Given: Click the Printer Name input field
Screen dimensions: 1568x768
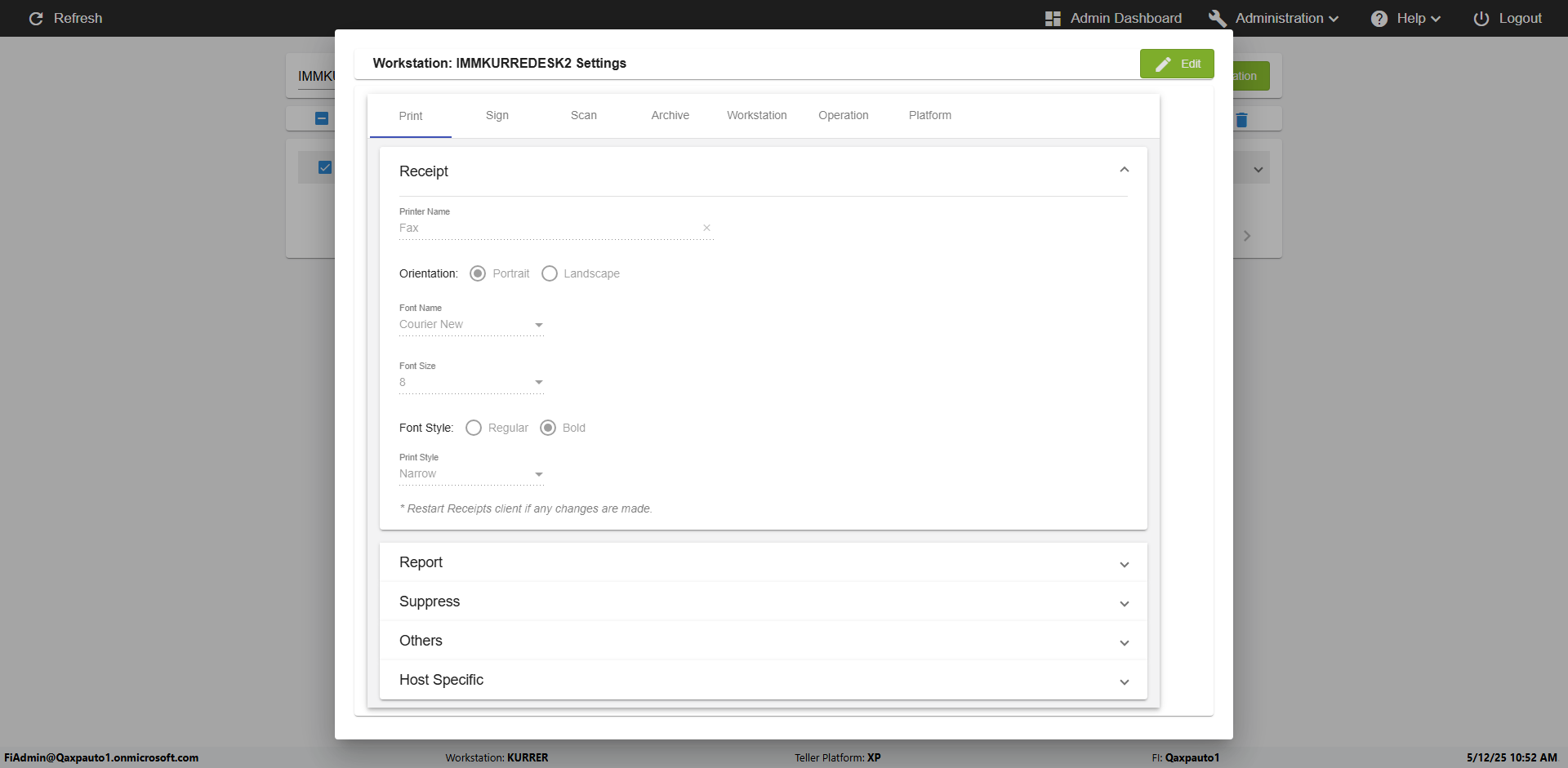Looking at the screenshot, I should [550, 229].
